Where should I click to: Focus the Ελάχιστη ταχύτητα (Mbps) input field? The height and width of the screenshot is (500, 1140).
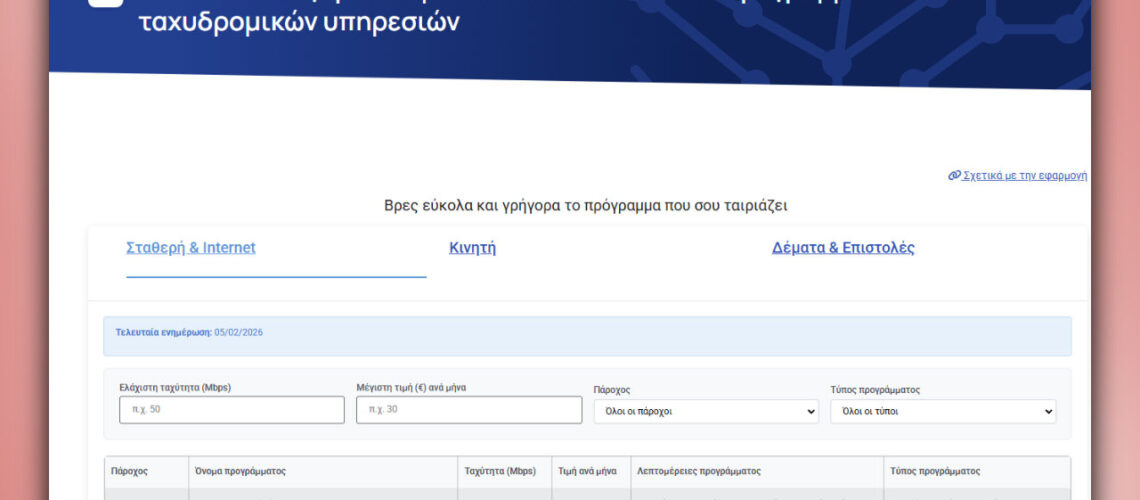(231, 410)
